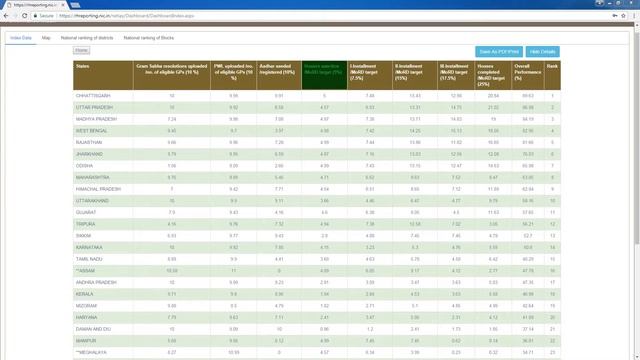
Task: Open National ranking of districts tab
Action: click(87, 38)
